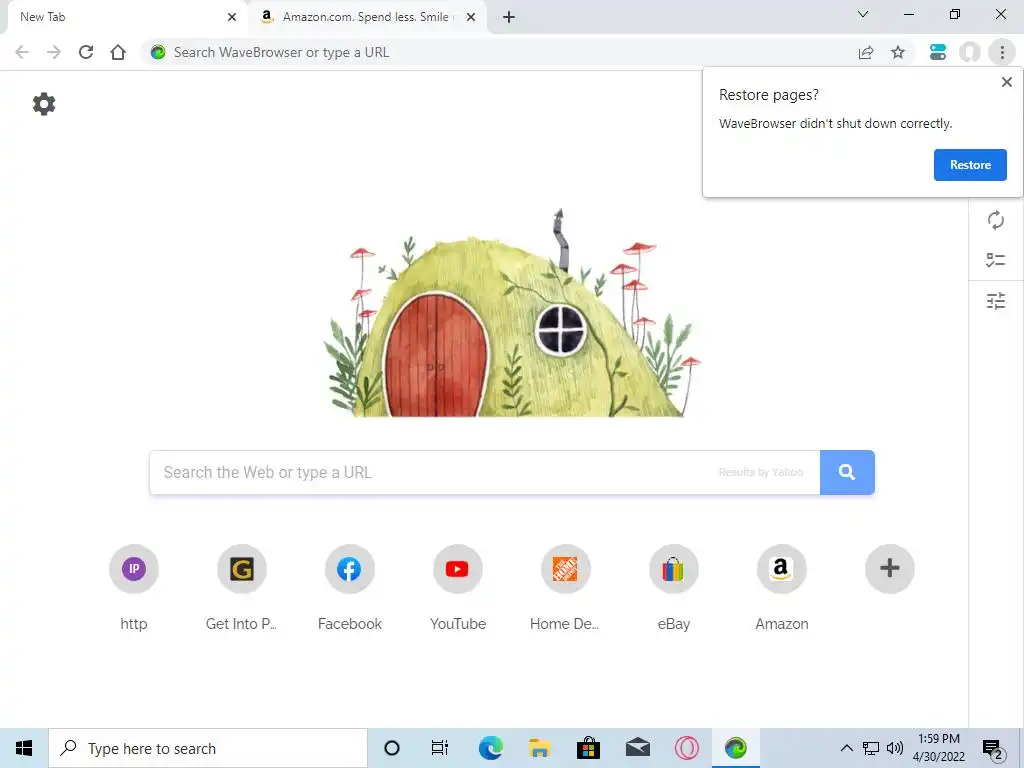The width and height of the screenshot is (1024, 768).
Task: Open Opera from the taskbar
Action: point(686,748)
